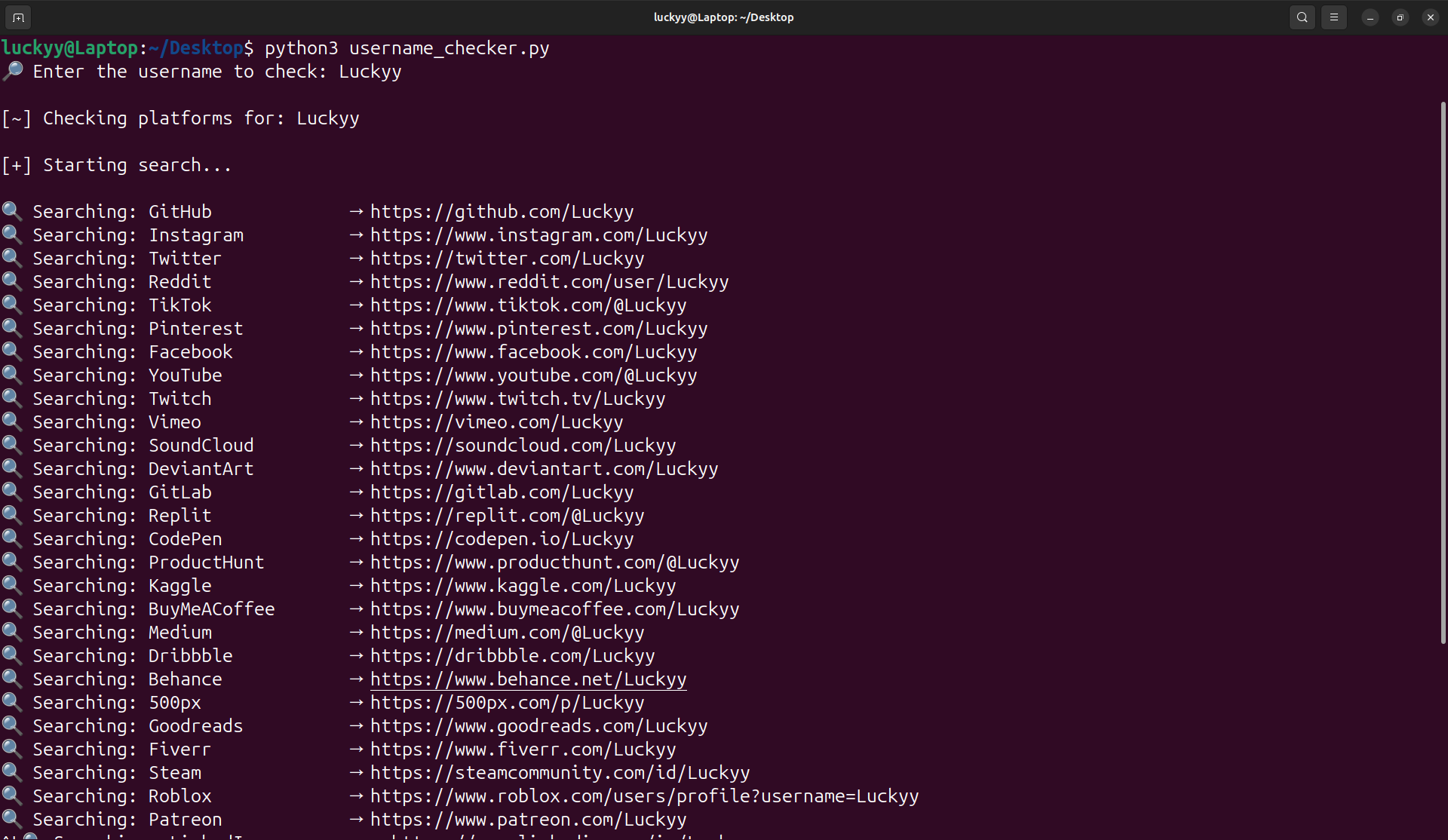Click the window title luckyy@Laptop: ~/Desktop
Screen dimensions: 1448x840
pyautogui.click(x=723, y=17)
